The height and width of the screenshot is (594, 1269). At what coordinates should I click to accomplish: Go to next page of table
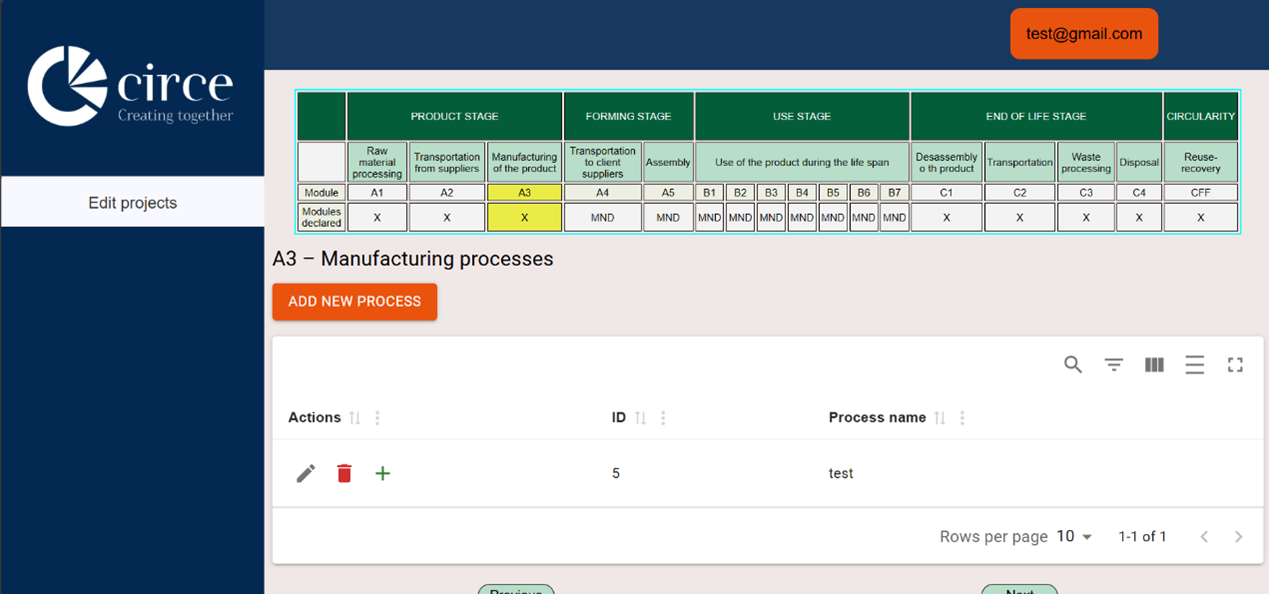[x=1238, y=537]
